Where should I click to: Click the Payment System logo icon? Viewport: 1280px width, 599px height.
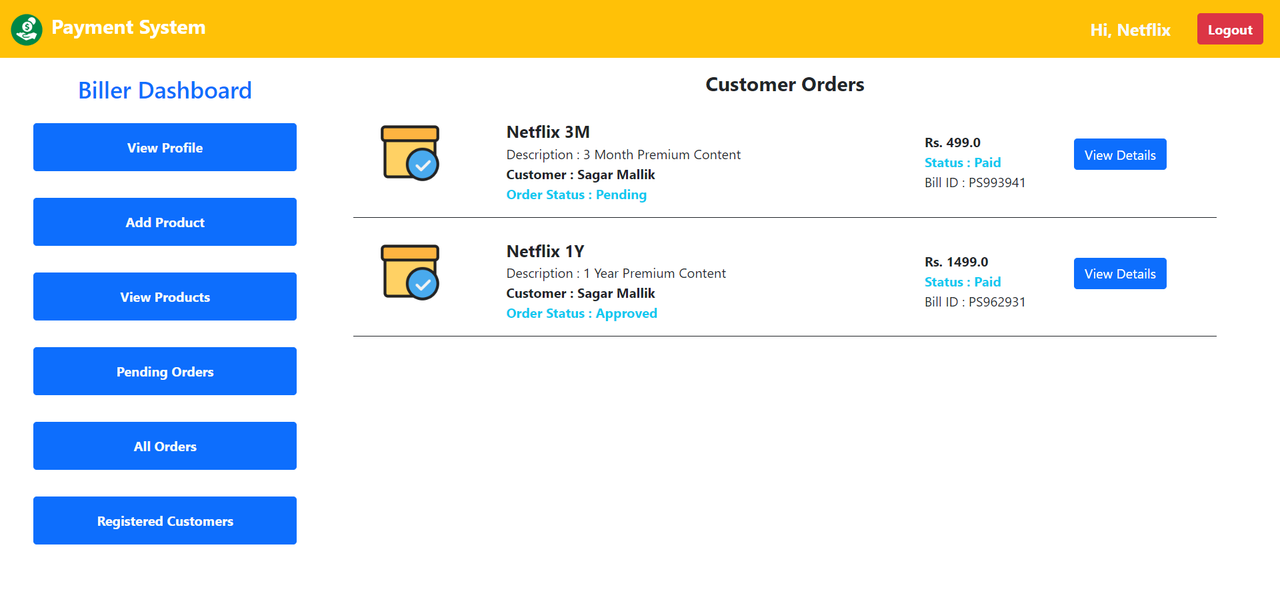pos(26,29)
